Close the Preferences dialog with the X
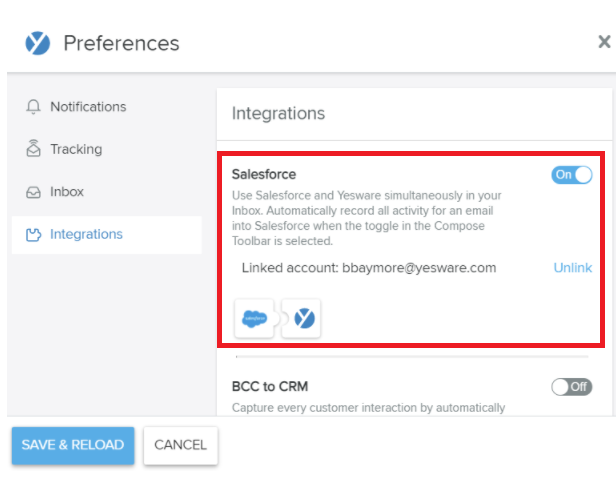 click(604, 42)
